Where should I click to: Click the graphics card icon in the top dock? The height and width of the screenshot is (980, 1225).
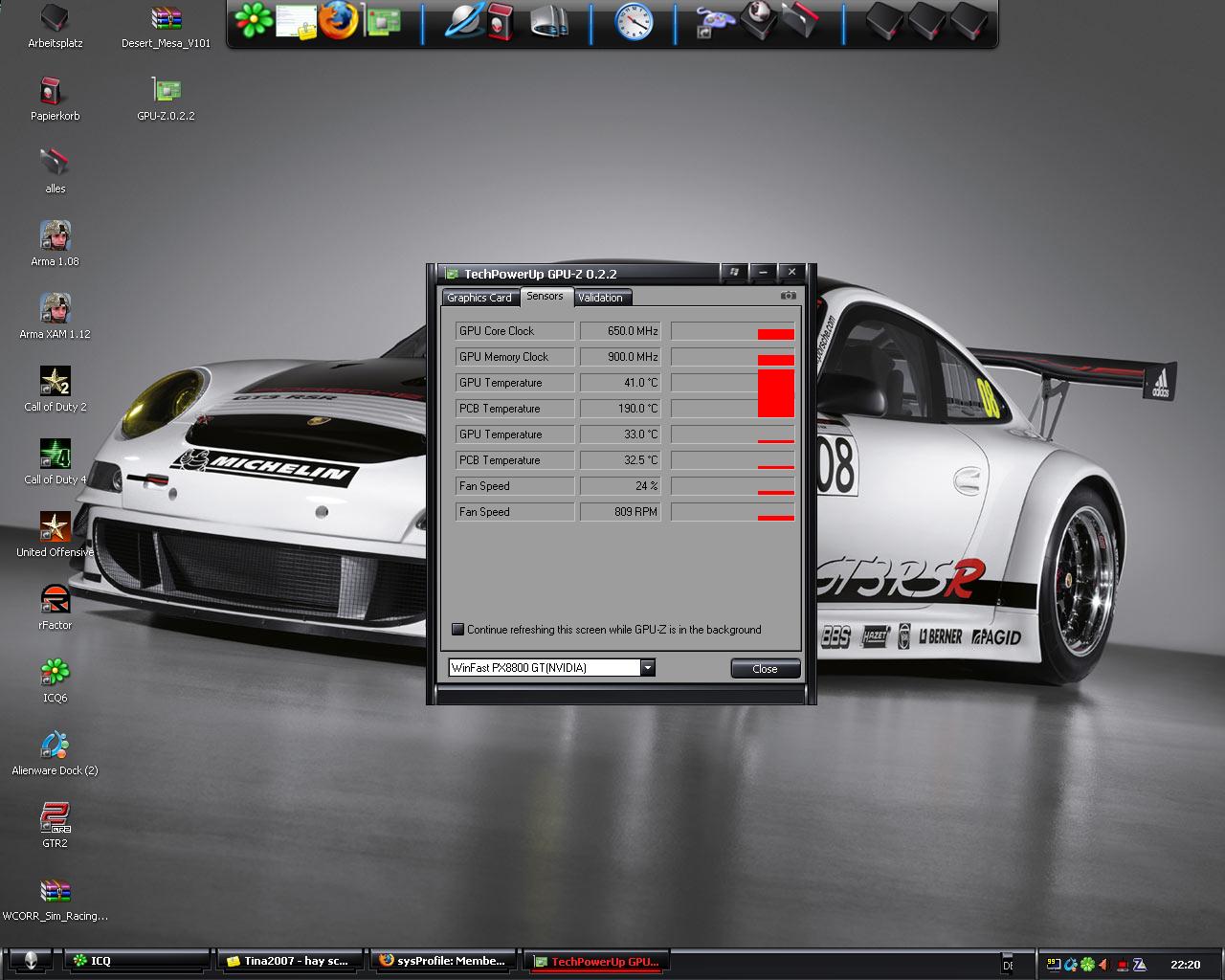pos(381,21)
